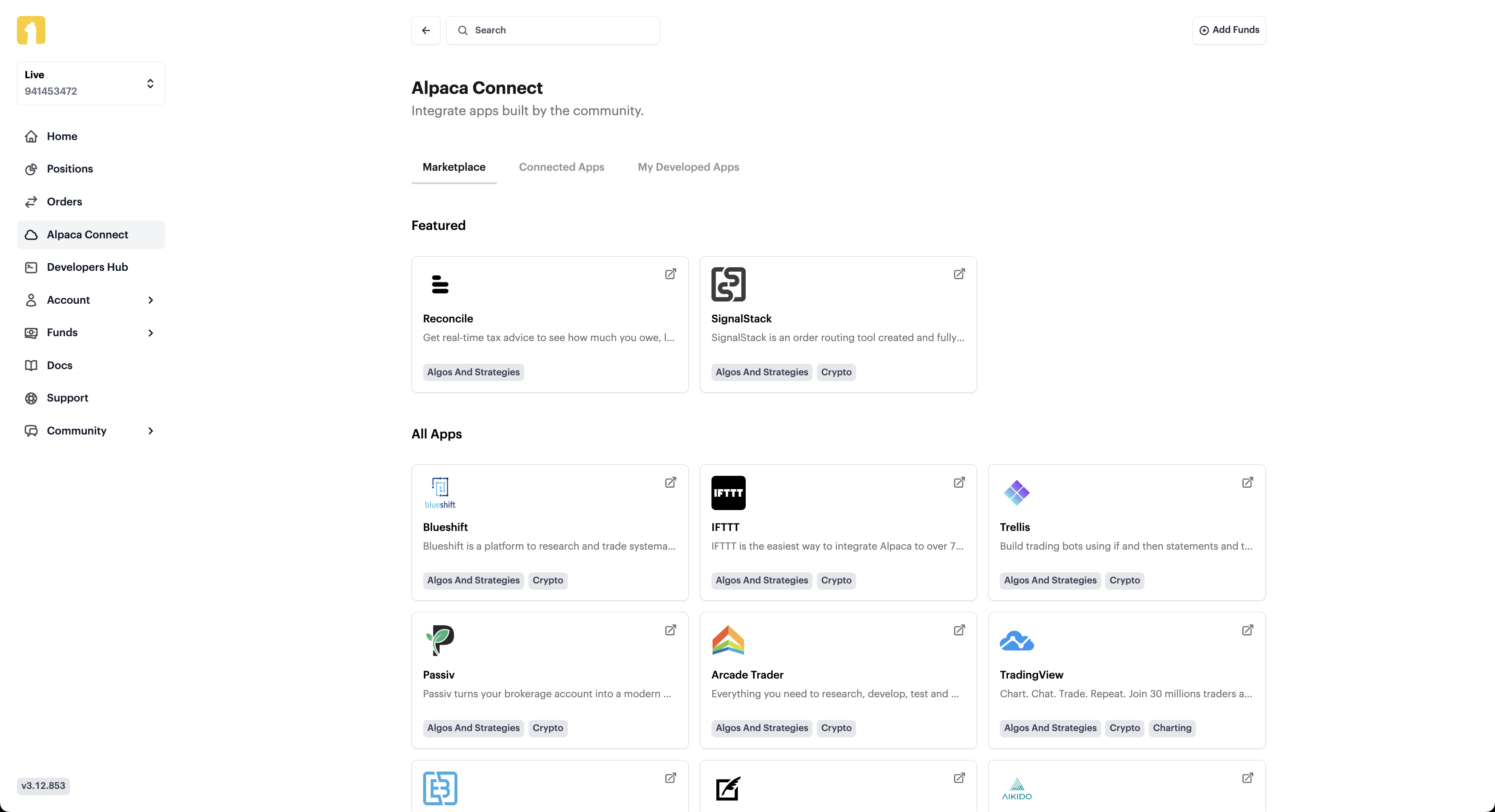Go to Developers Hub in sidebar

(87, 267)
